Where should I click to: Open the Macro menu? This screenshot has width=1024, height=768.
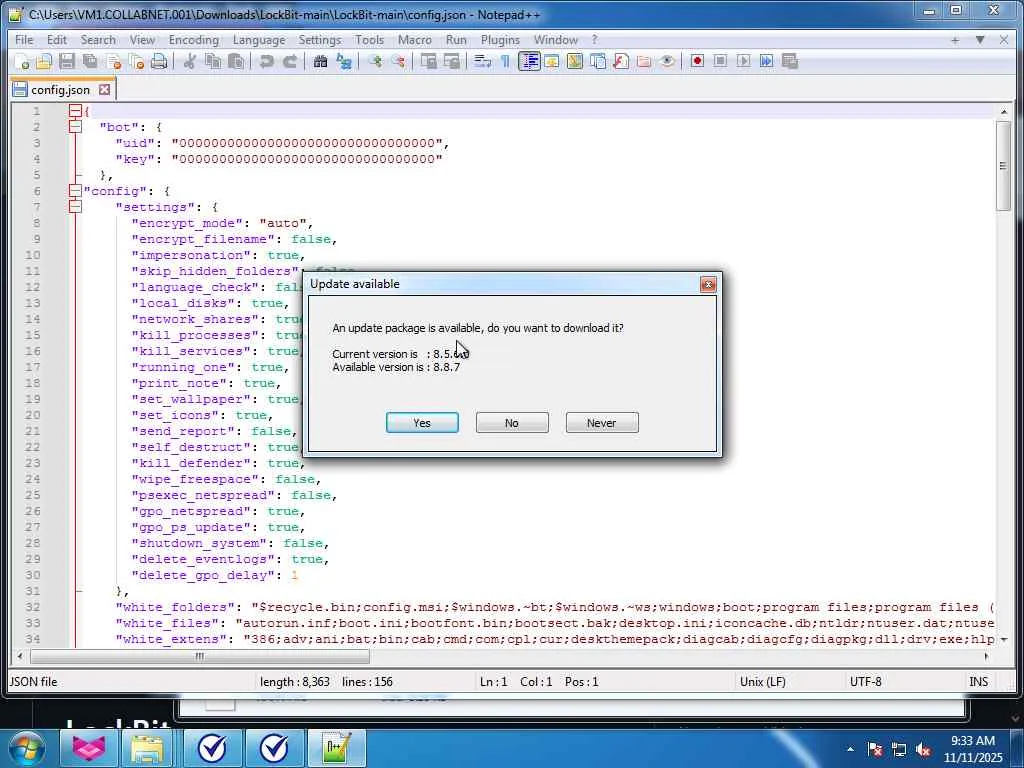coord(415,40)
